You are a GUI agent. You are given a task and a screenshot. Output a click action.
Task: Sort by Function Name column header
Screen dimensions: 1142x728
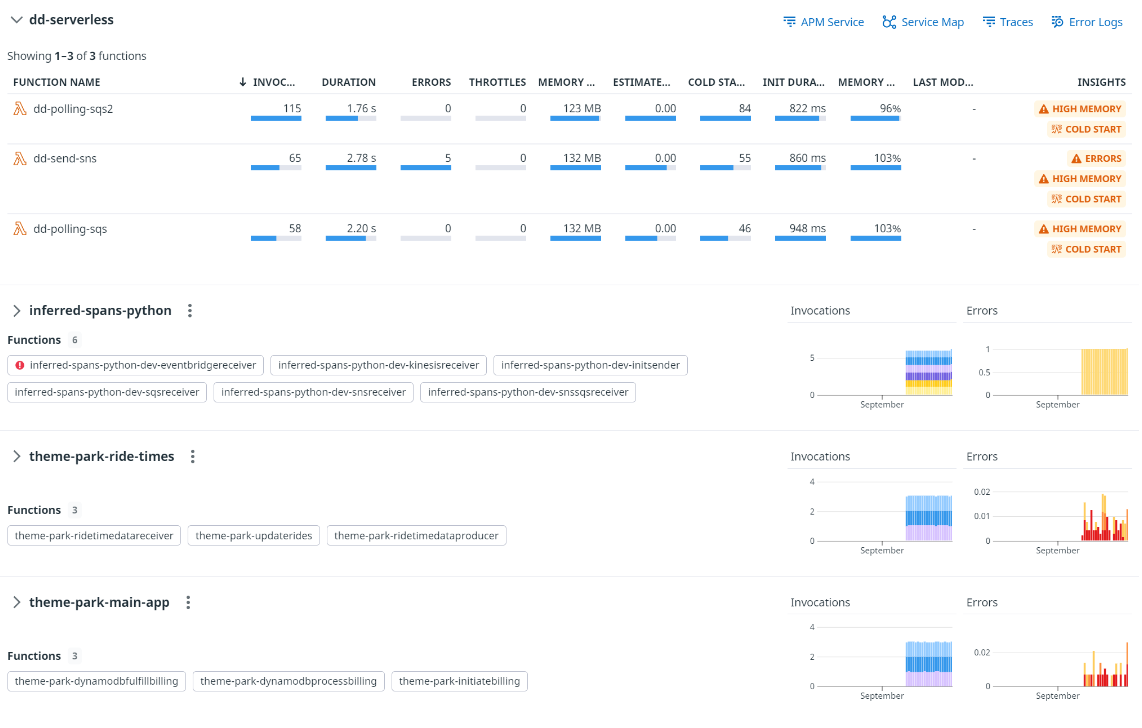coord(57,82)
